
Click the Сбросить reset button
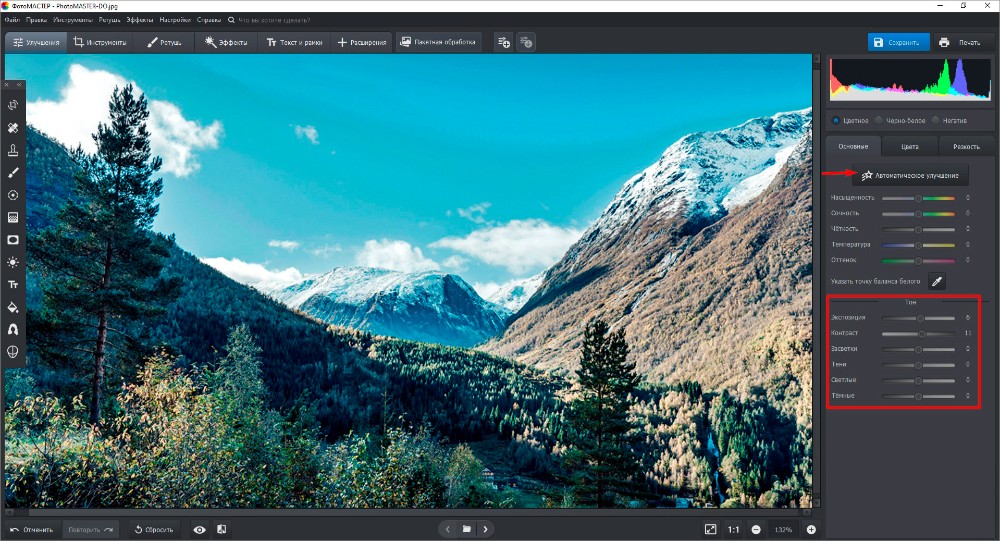pos(154,530)
